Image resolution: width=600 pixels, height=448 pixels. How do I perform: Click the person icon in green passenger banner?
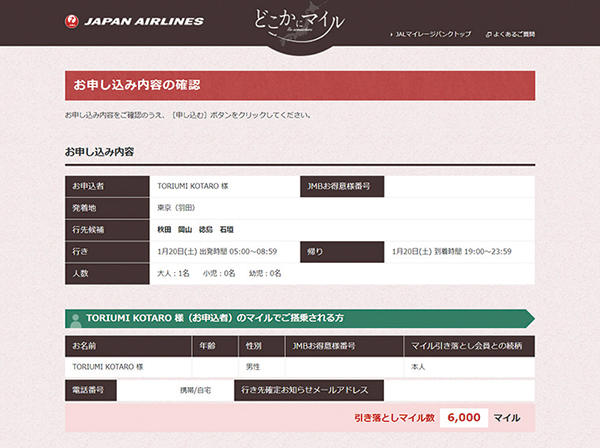74,318
